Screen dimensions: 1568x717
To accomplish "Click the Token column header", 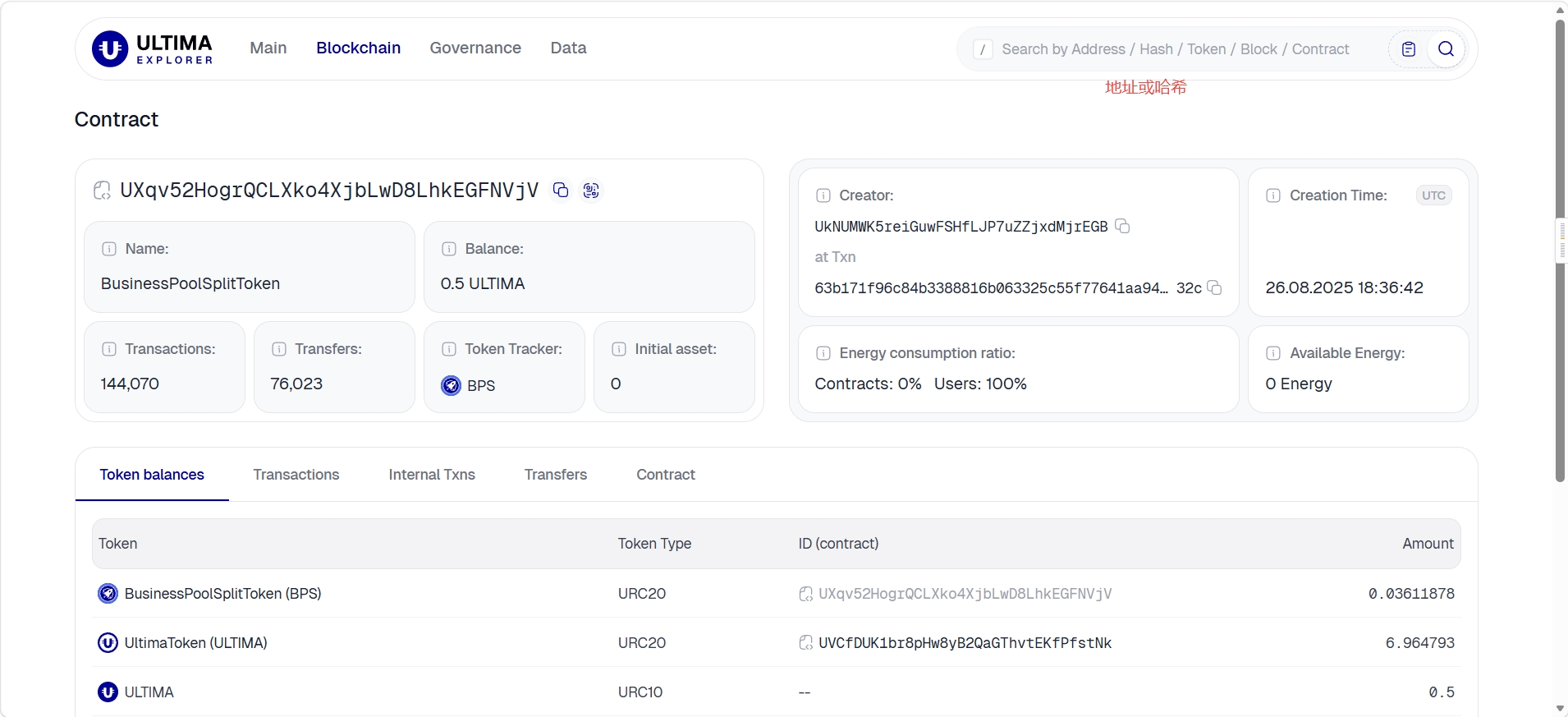I will click(118, 544).
